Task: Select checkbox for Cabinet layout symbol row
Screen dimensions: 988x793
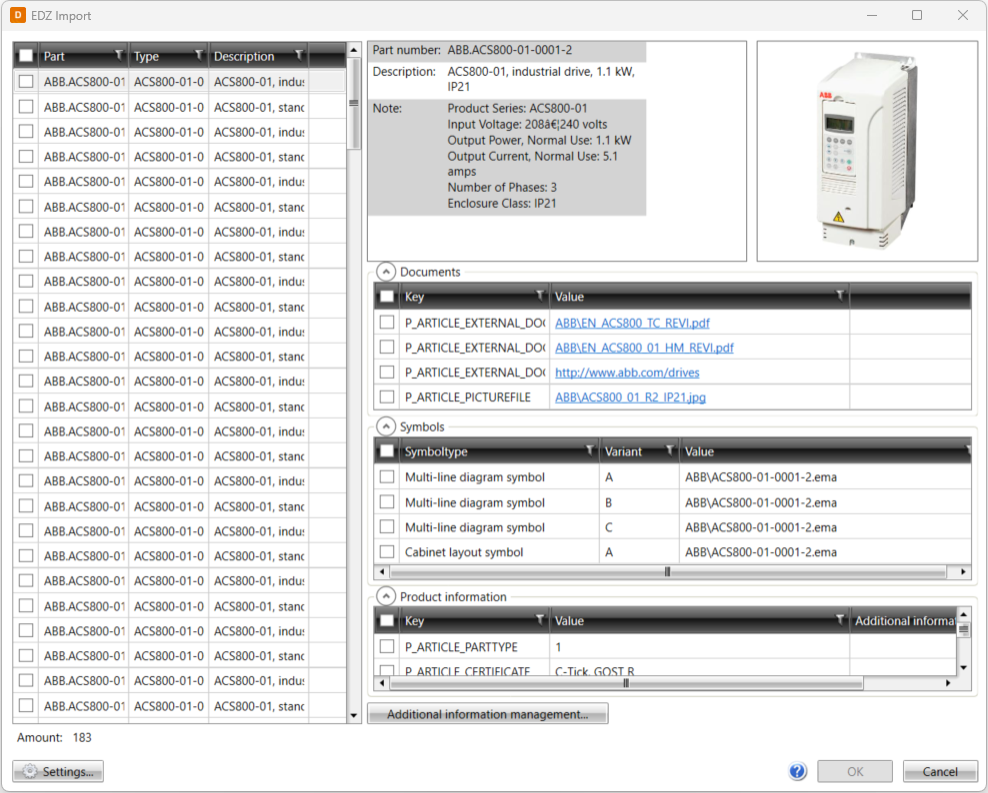Action: tap(387, 552)
